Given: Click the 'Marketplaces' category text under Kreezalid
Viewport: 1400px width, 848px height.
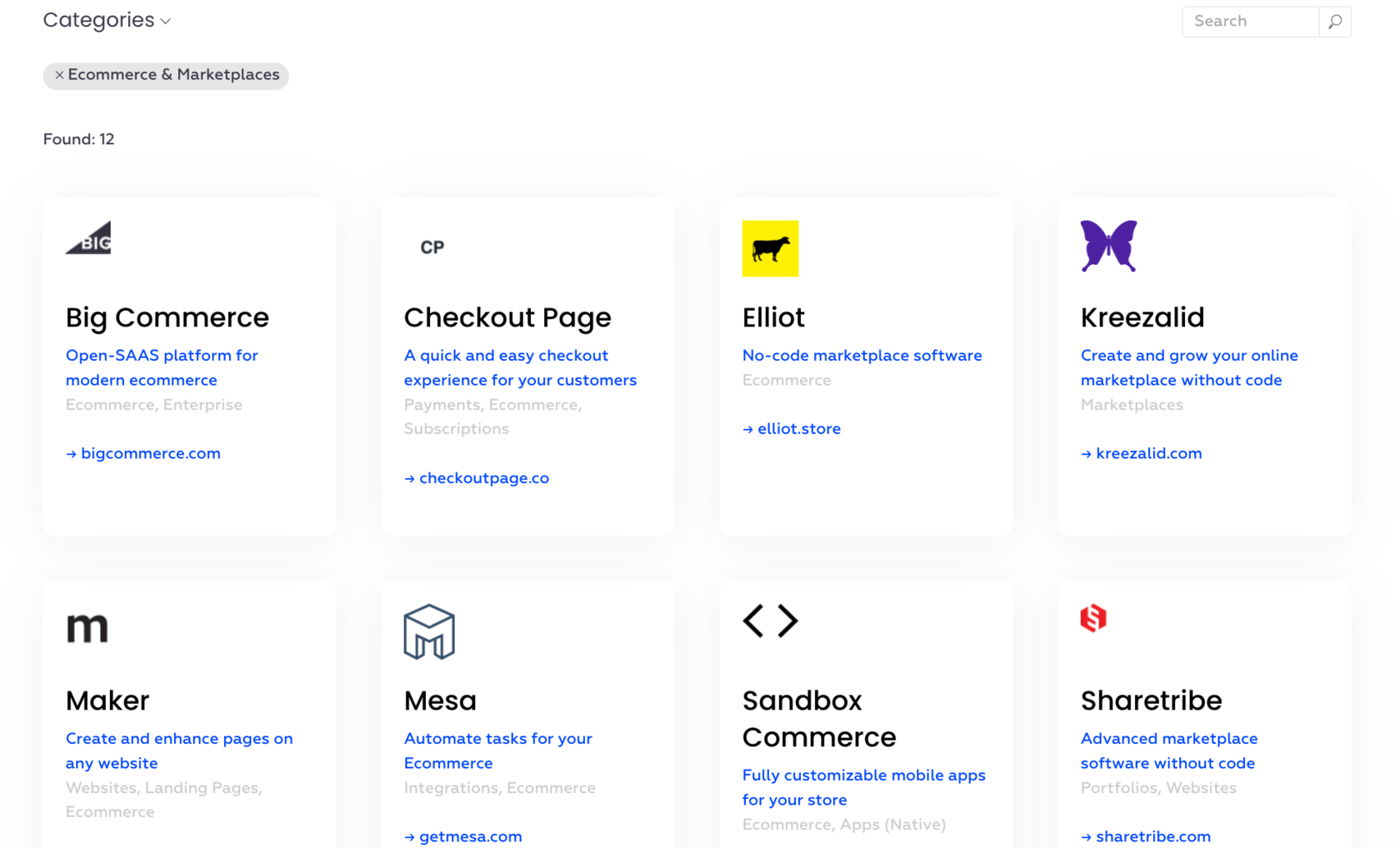Looking at the screenshot, I should [1132, 405].
